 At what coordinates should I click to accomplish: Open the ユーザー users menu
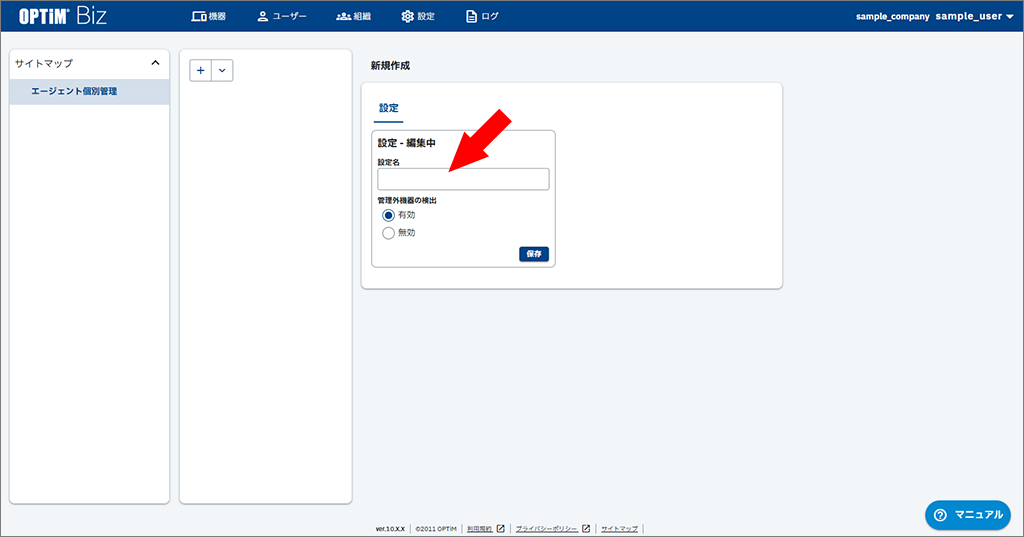281,16
